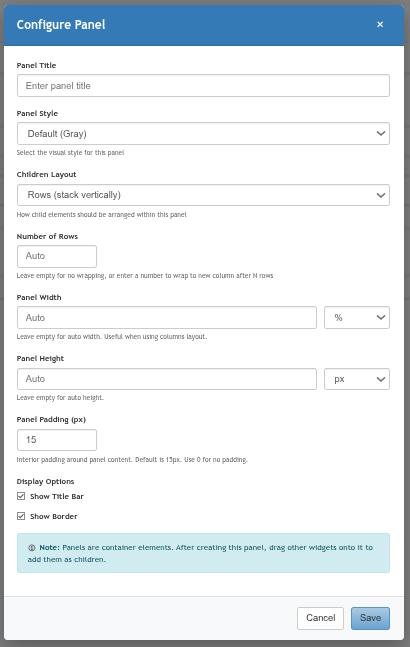This screenshot has height=647, width=410.
Task: Click the Show Title Bar label text
Action: 57,496
